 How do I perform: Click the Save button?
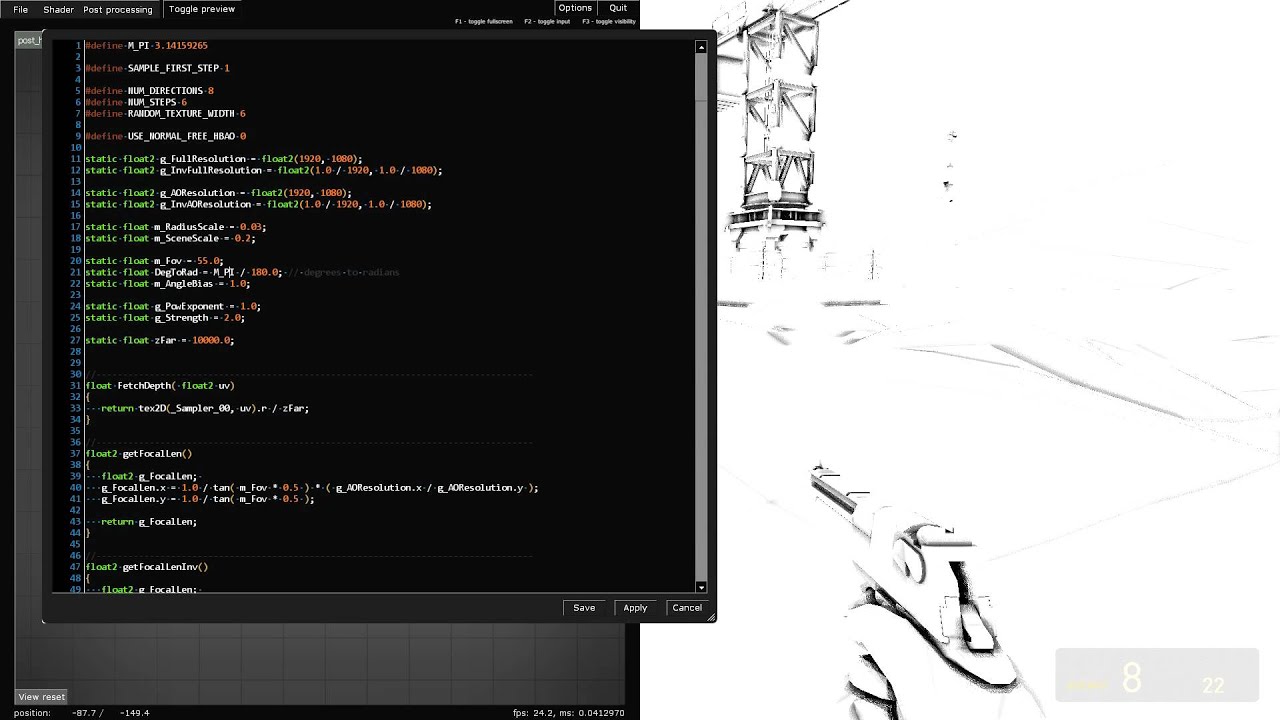coord(584,608)
